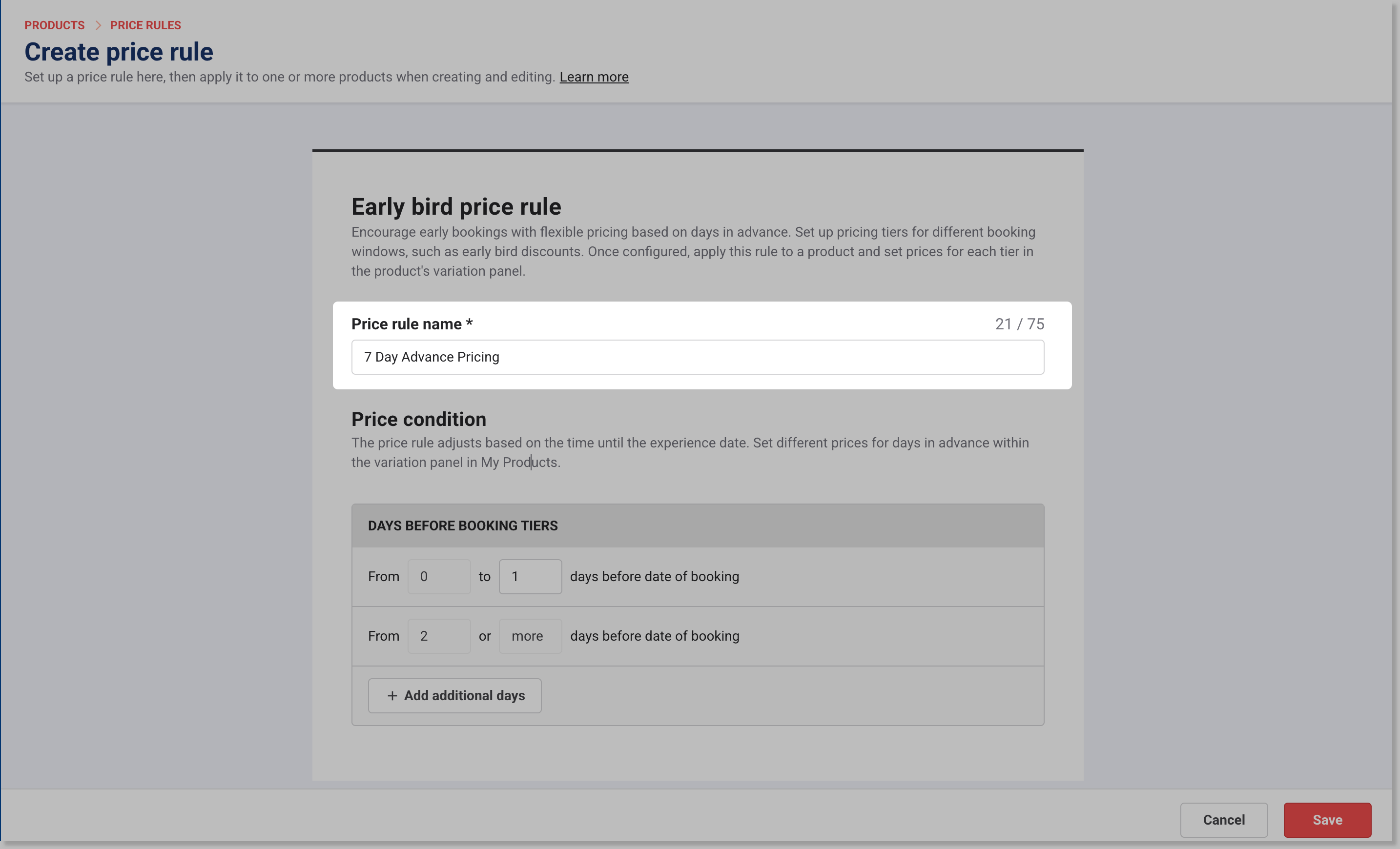Select the first tier 'to' field showing 1

(x=530, y=576)
